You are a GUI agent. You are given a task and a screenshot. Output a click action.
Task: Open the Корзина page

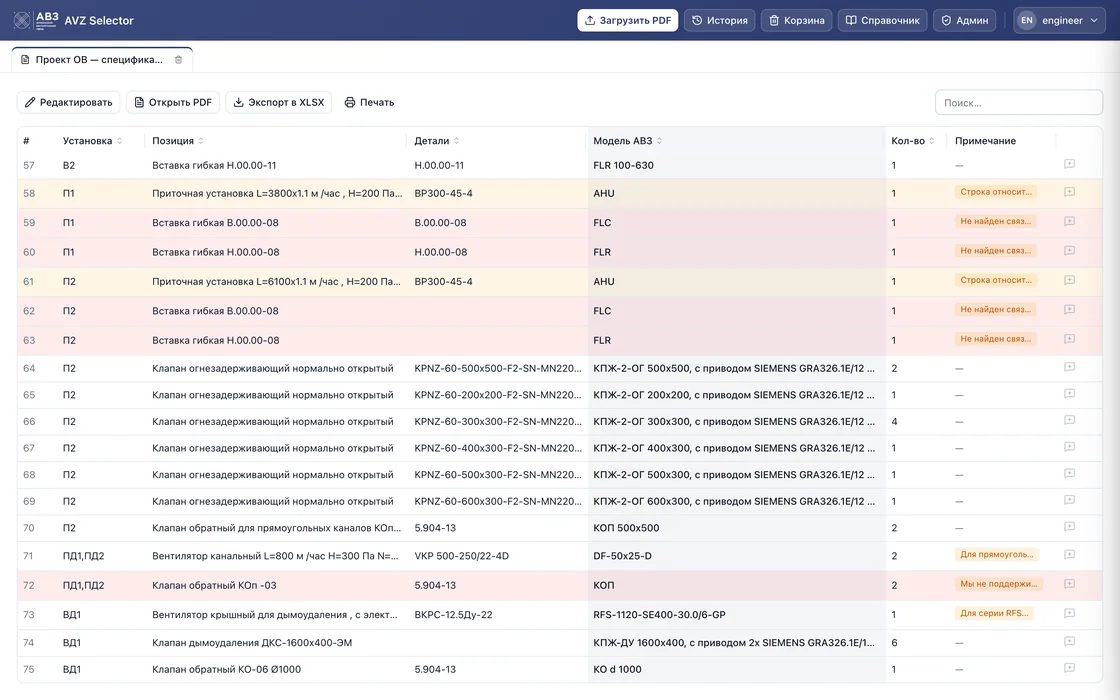point(796,21)
